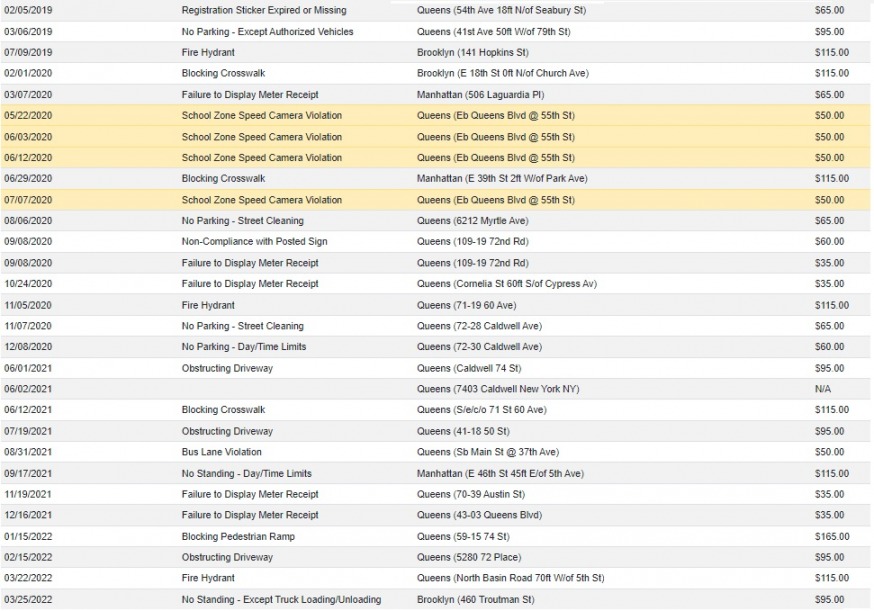The image size is (874, 611).
Task: Click No Parking - Except Authorized Vehicles violation
Action: [x=267, y=31]
